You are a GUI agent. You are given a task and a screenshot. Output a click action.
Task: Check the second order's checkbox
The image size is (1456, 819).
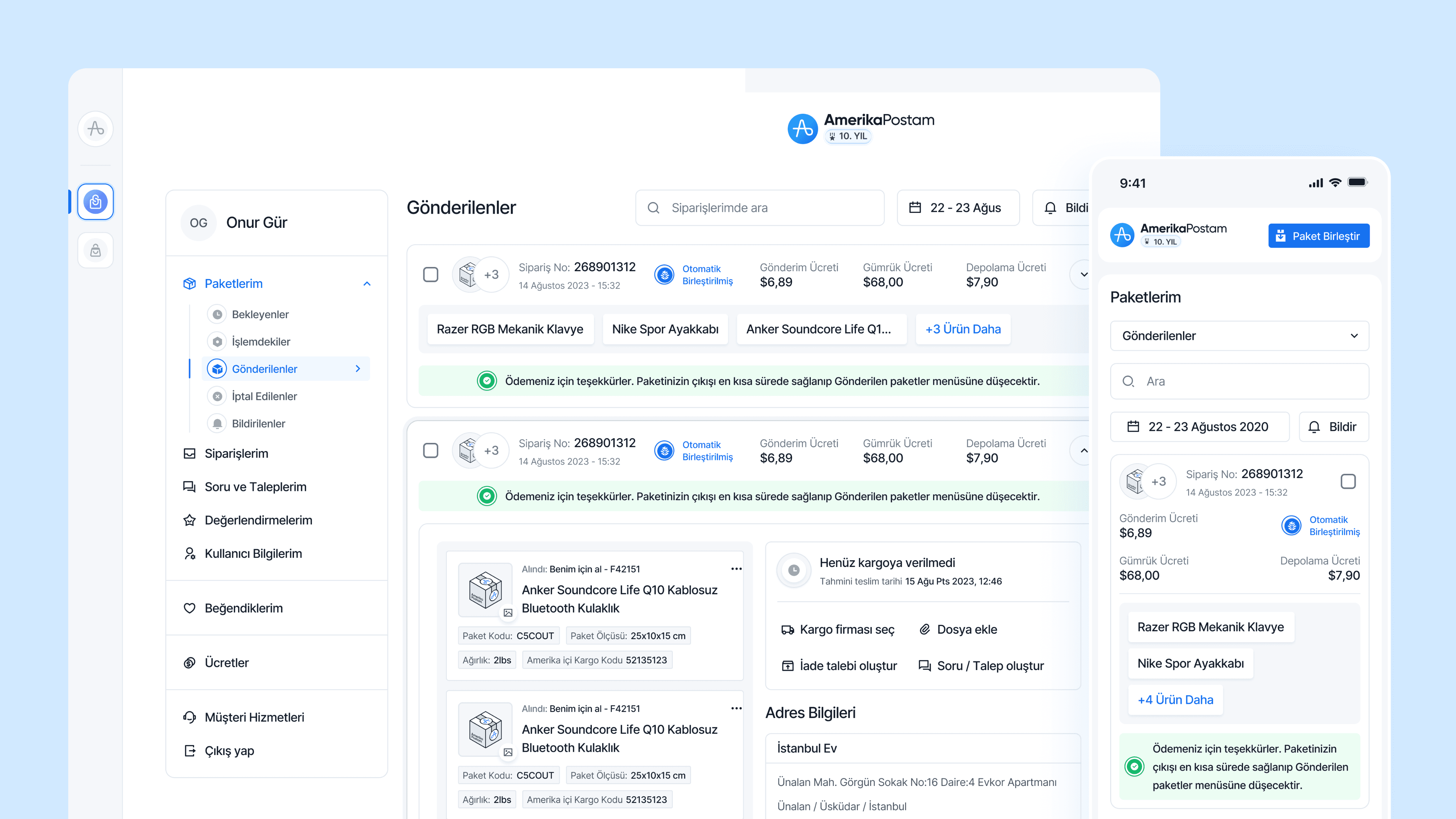click(x=431, y=450)
